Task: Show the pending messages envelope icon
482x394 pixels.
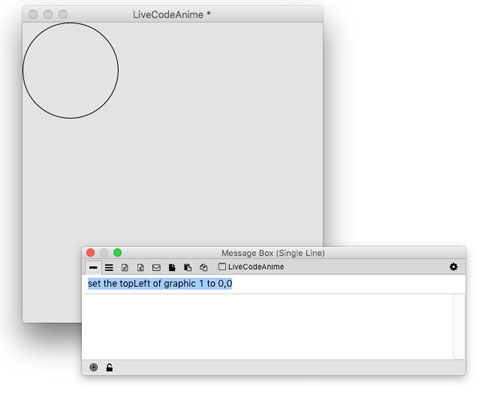Action: [x=156, y=267]
